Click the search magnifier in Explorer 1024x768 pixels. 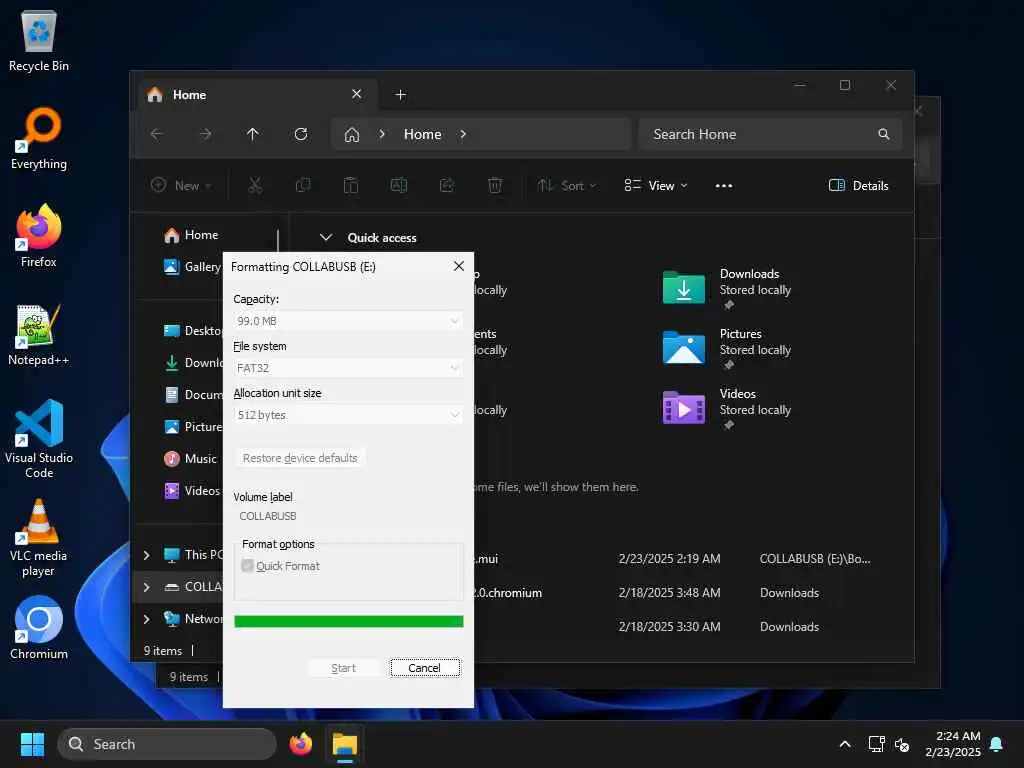pos(884,134)
